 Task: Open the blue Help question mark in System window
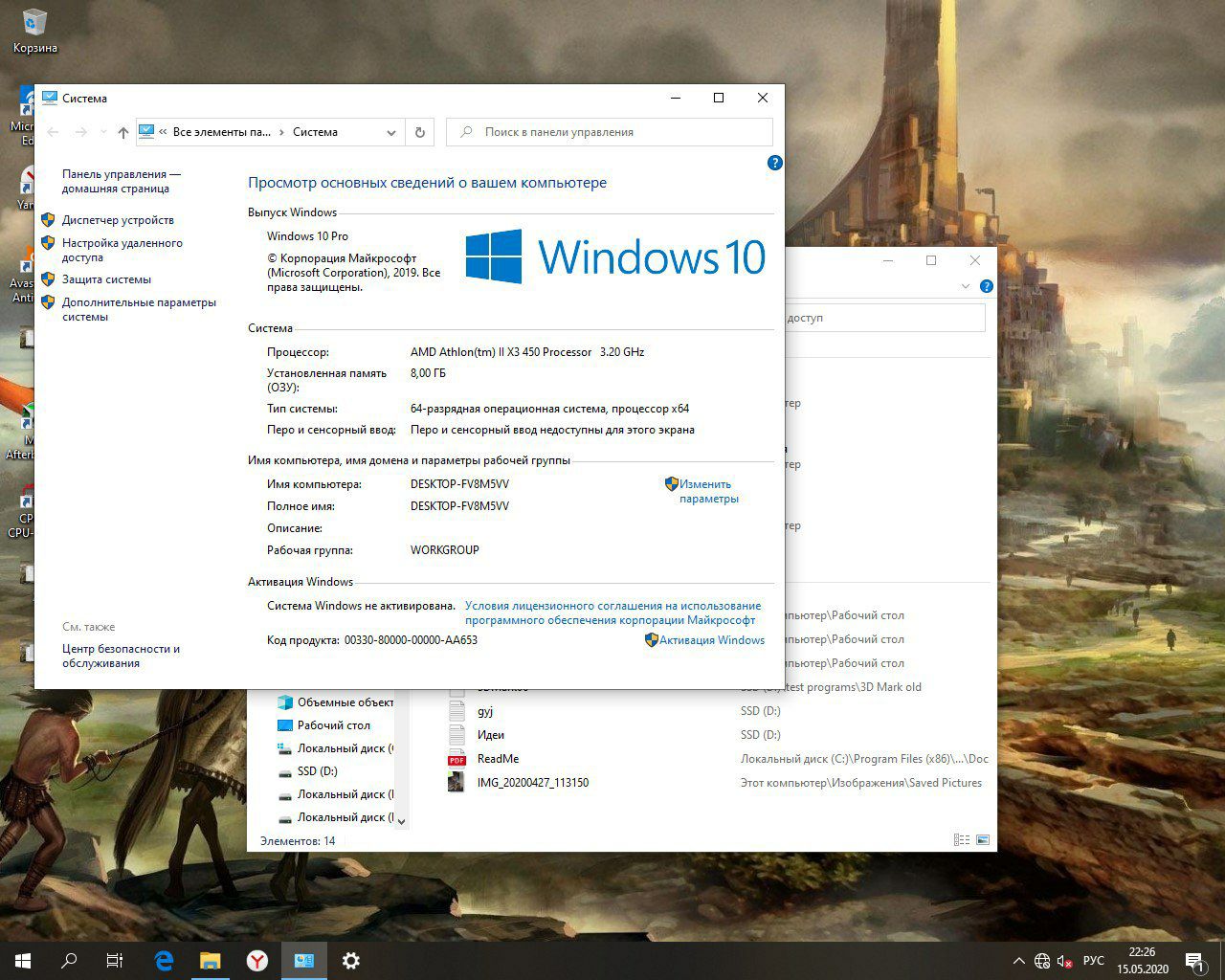pos(775,163)
